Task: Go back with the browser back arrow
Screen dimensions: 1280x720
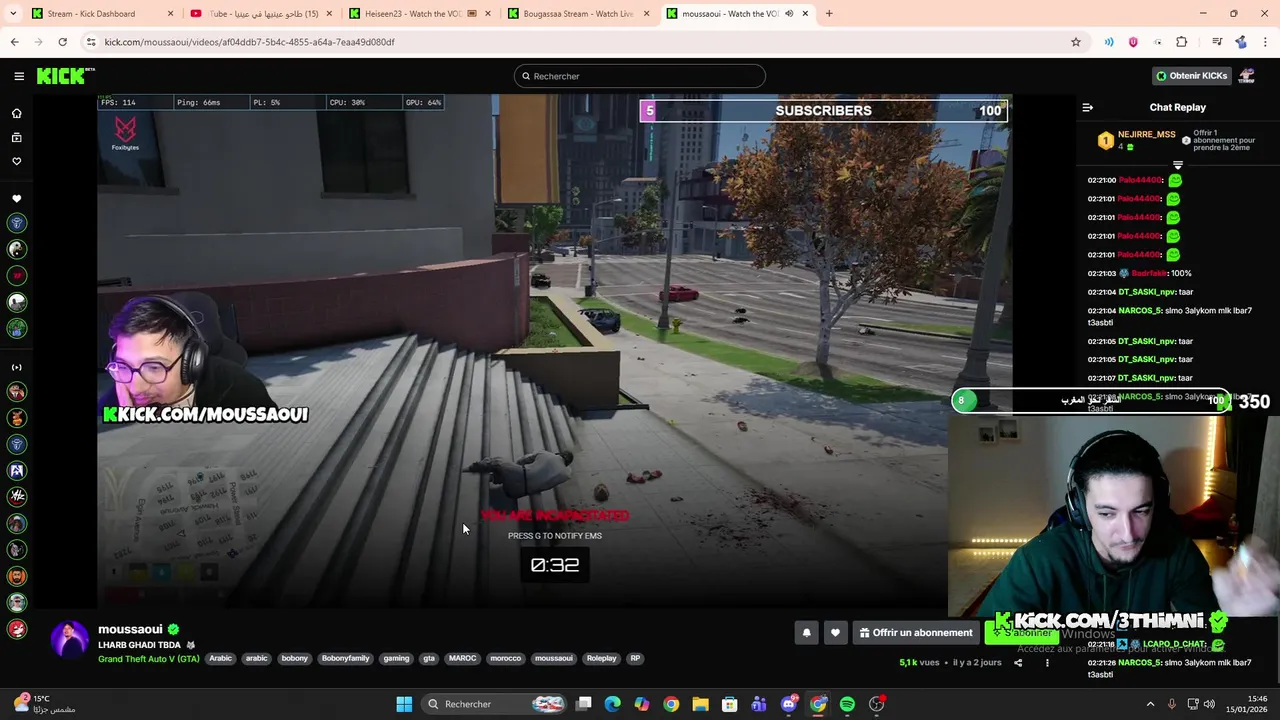Action: tap(14, 42)
